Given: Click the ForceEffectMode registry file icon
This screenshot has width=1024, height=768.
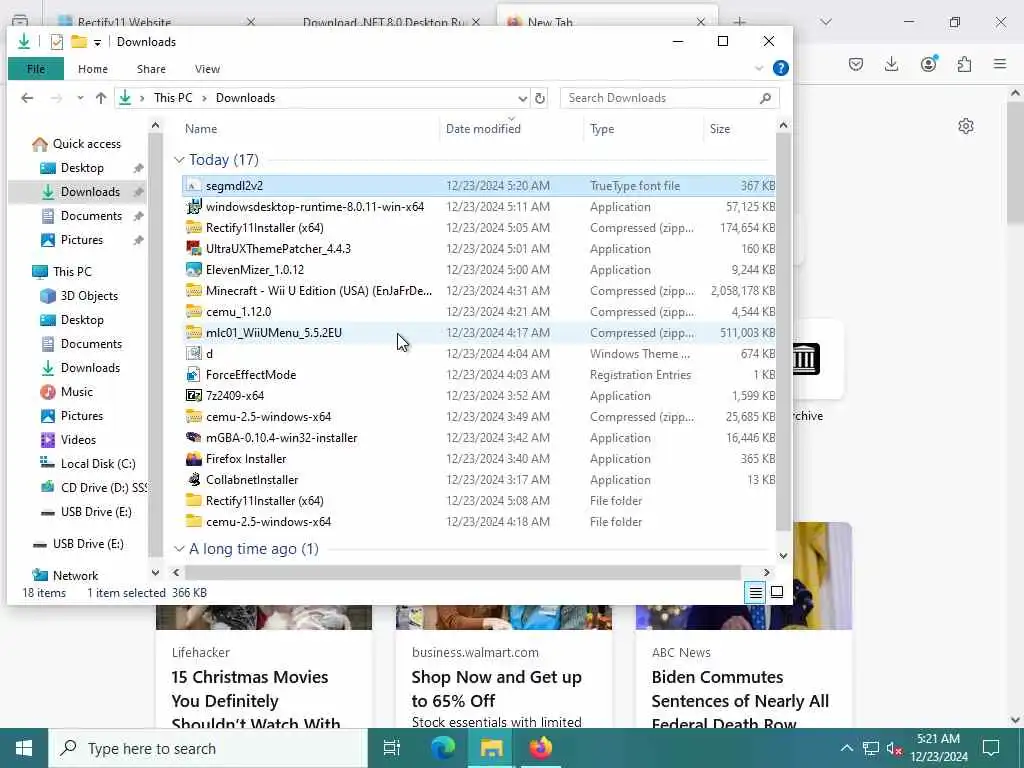Looking at the screenshot, I should (x=193, y=375).
